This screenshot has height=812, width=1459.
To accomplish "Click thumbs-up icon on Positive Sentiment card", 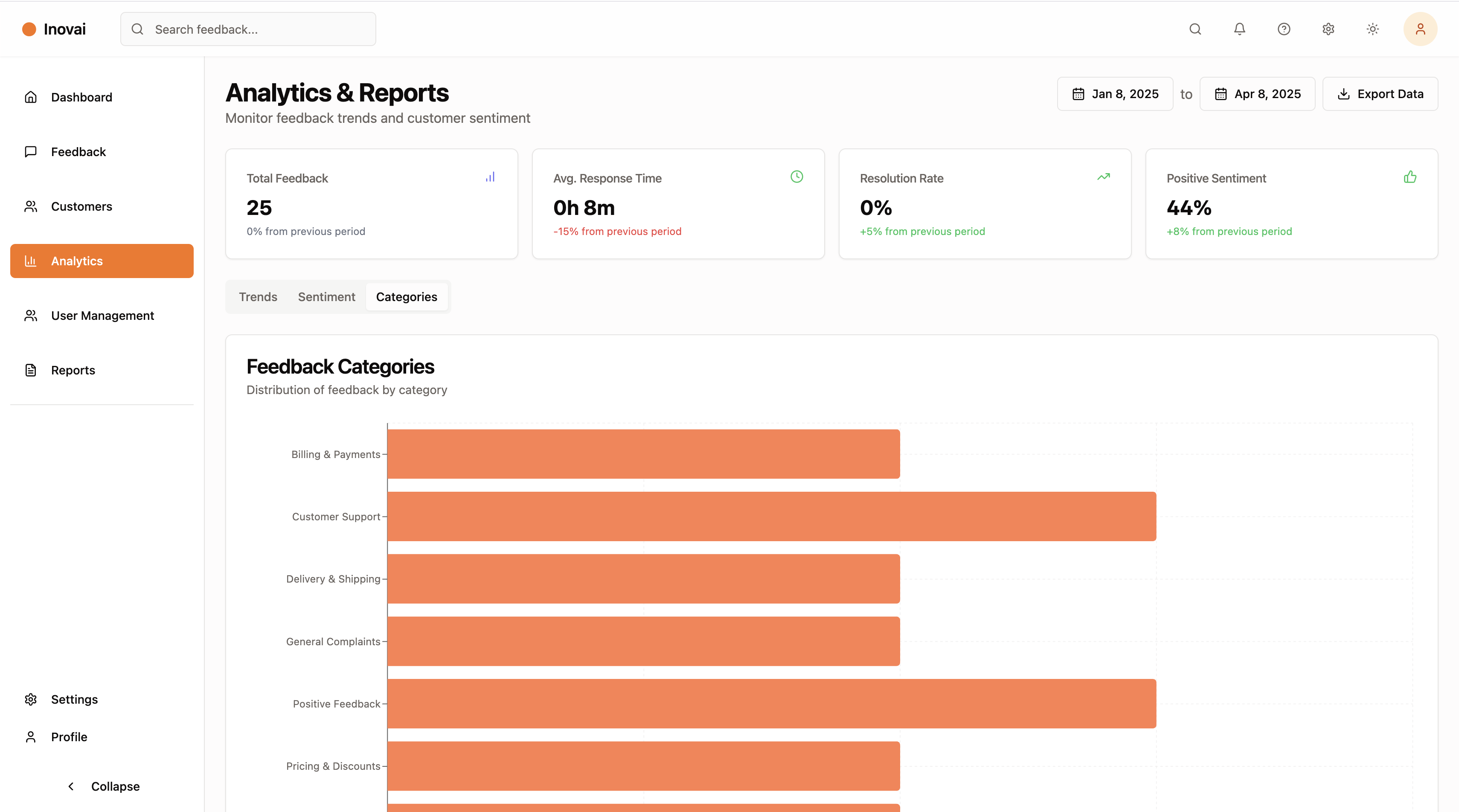I will coord(1410,177).
